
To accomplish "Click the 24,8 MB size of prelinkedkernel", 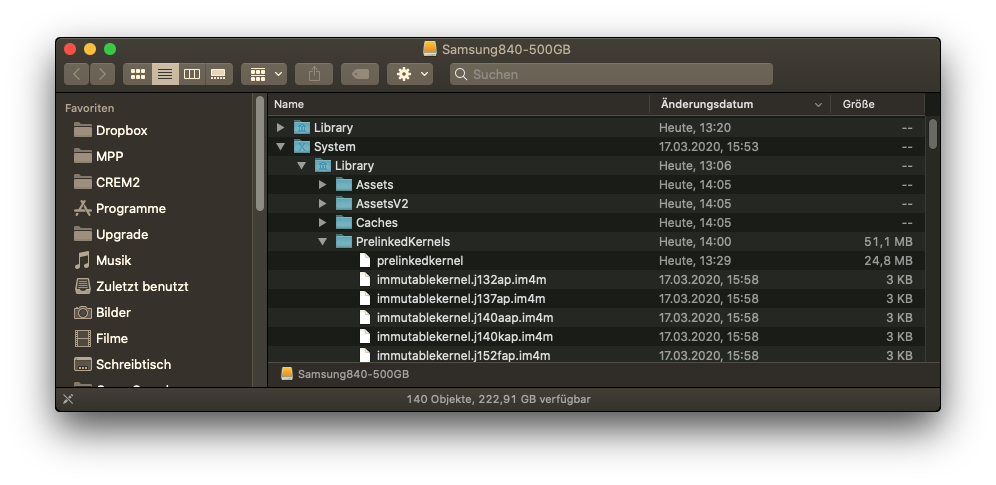I will pyautogui.click(x=888, y=261).
